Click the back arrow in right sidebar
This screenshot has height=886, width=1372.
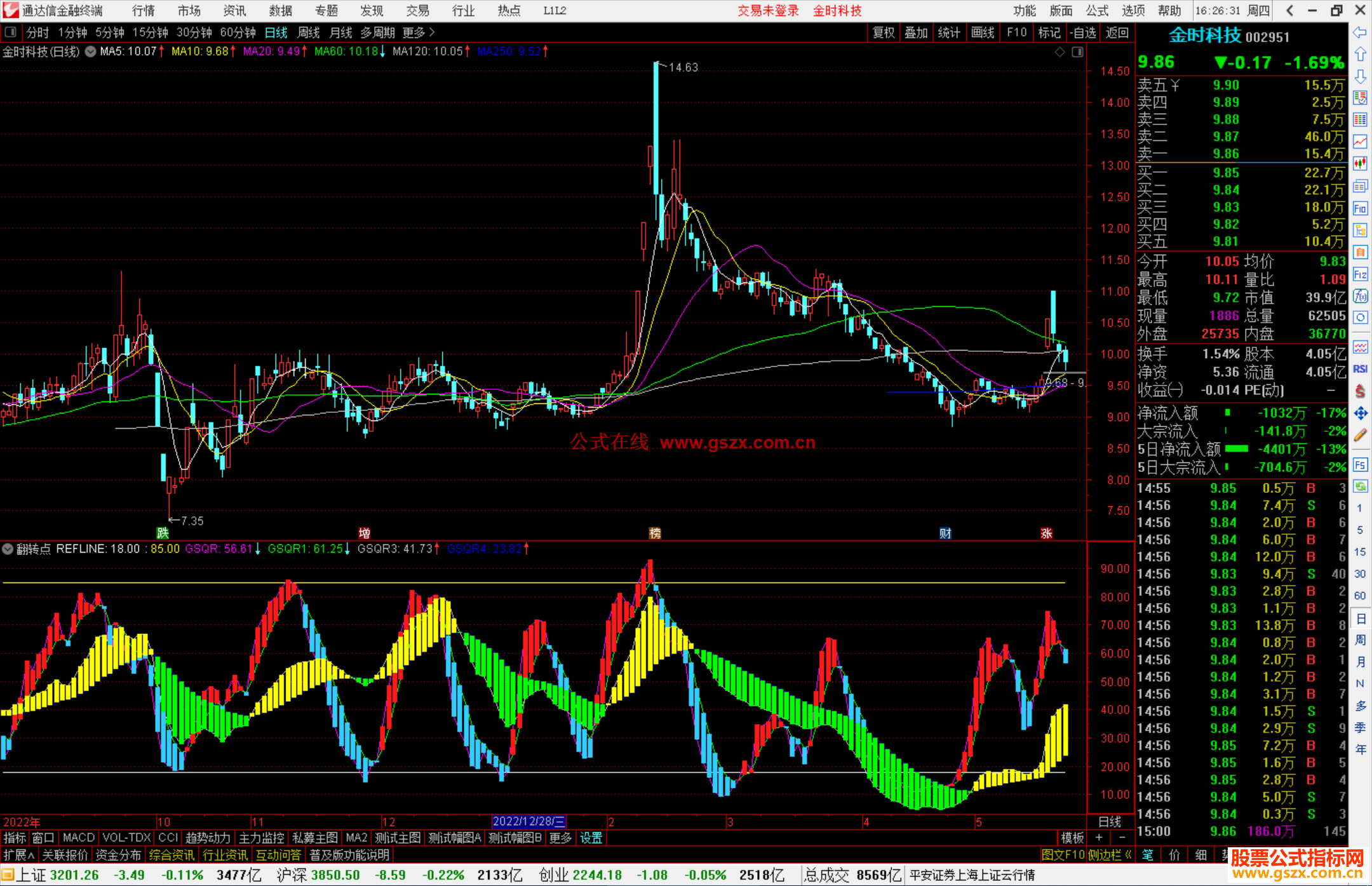point(1360,32)
